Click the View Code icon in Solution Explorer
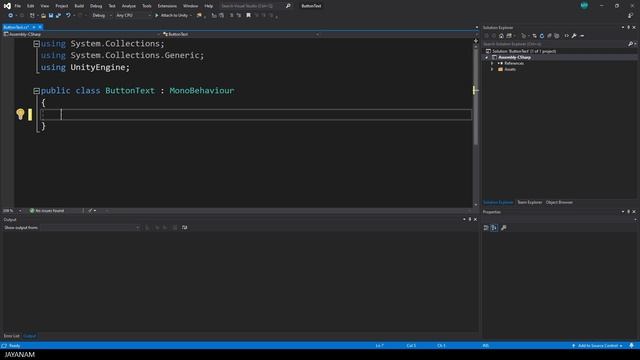The width and height of the screenshot is (640, 360). pyautogui.click(x=567, y=36)
